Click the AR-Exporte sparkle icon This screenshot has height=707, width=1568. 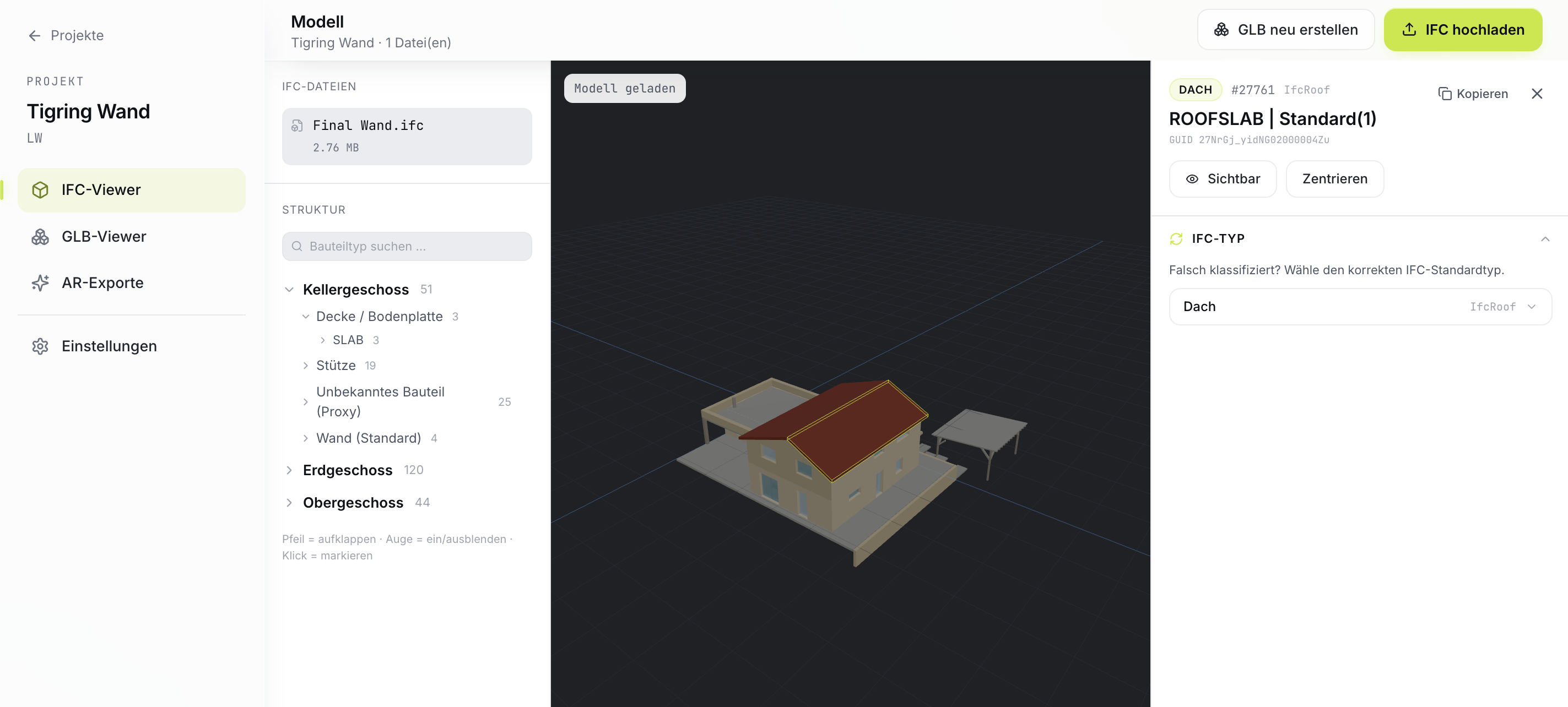pyautogui.click(x=40, y=283)
